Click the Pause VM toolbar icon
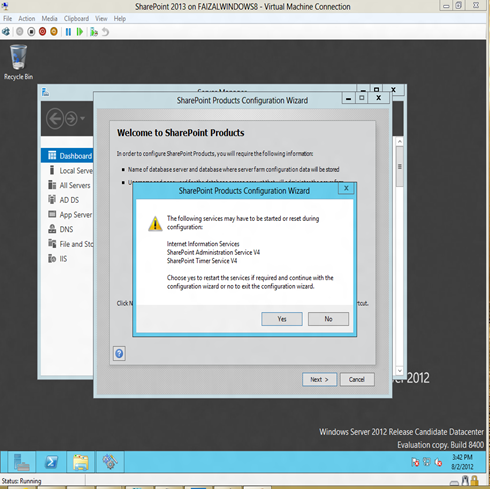 tap(68, 32)
